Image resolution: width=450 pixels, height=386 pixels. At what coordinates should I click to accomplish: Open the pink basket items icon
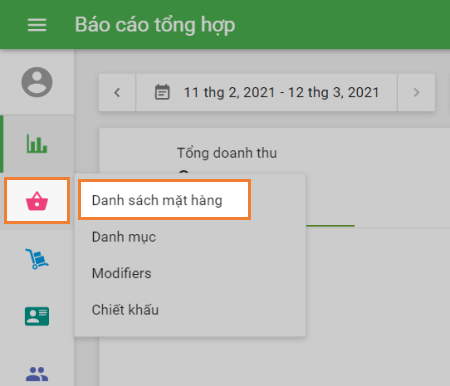pyautogui.click(x=37, y=201)
